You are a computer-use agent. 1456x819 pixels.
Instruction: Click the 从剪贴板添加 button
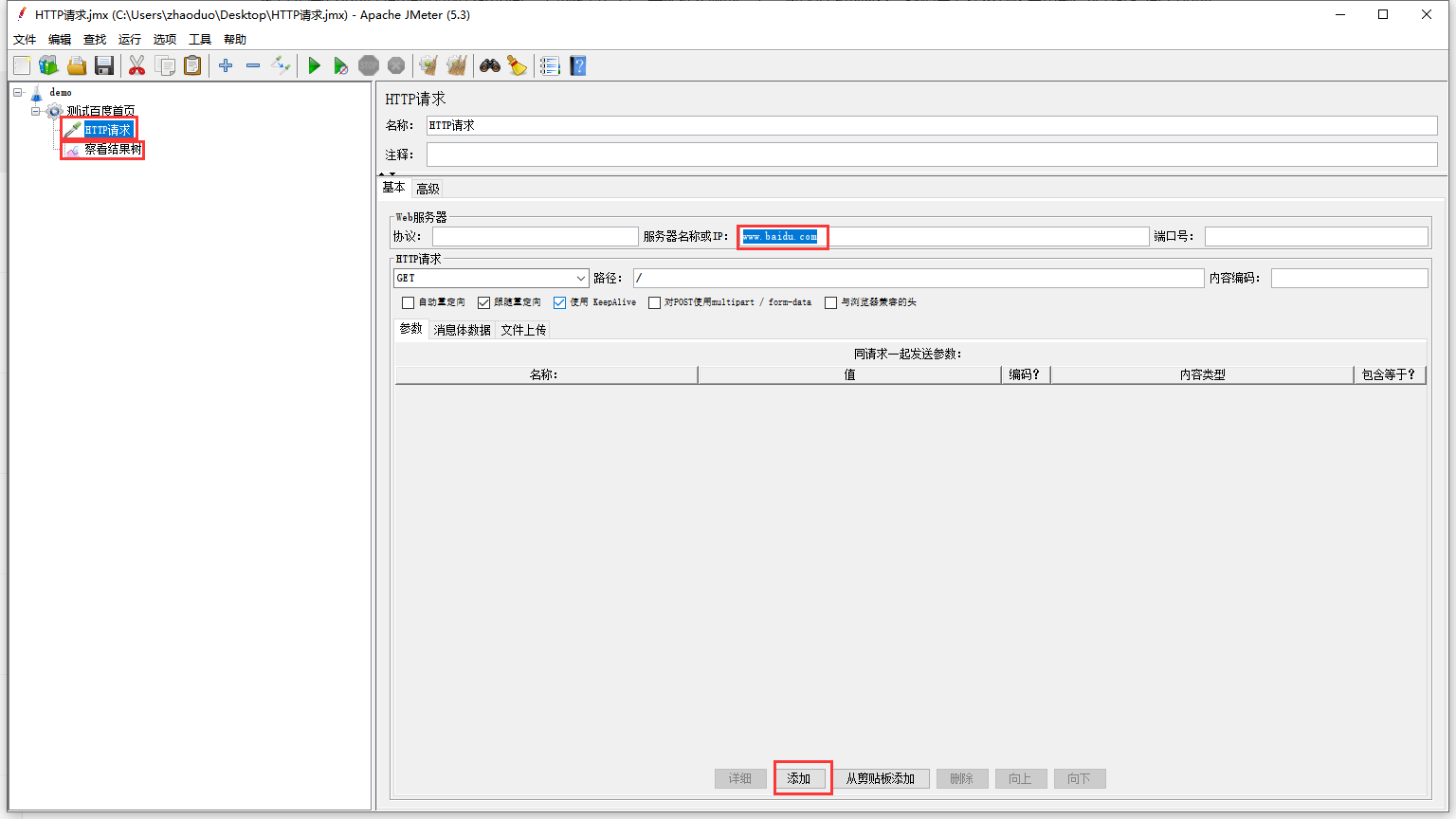pos(880,778)
